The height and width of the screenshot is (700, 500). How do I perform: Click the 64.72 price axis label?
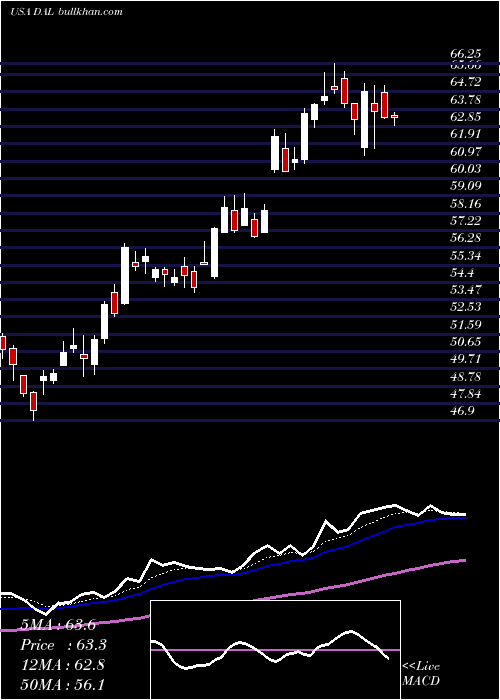click(x=466, y=82)
